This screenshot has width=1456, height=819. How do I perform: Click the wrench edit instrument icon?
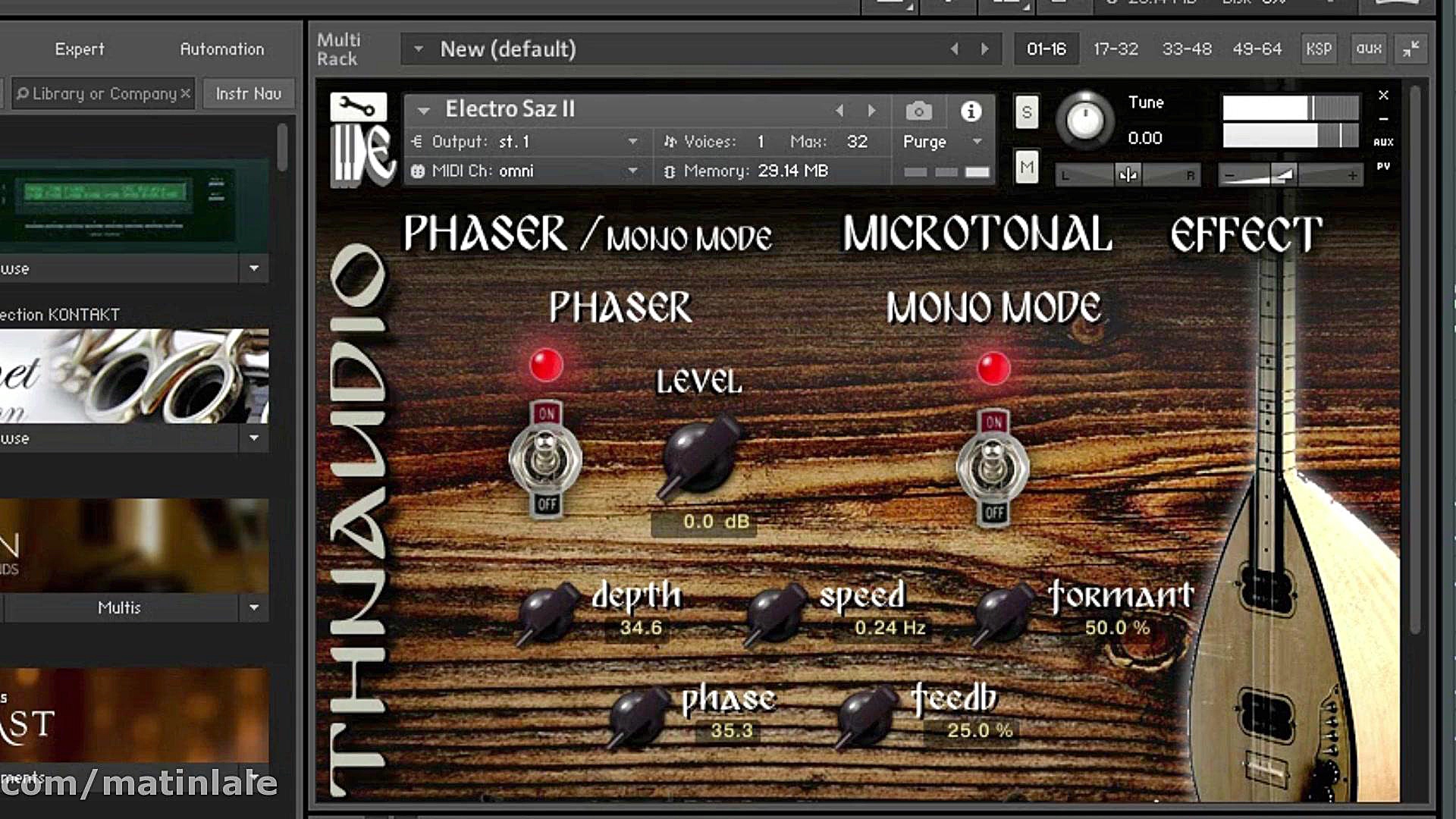click(357, 107)
